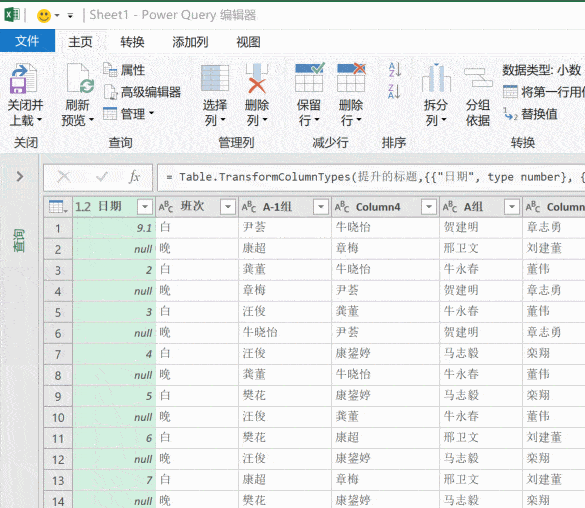Click the 尹荟 cell in row 1

(x=285, y=228)
